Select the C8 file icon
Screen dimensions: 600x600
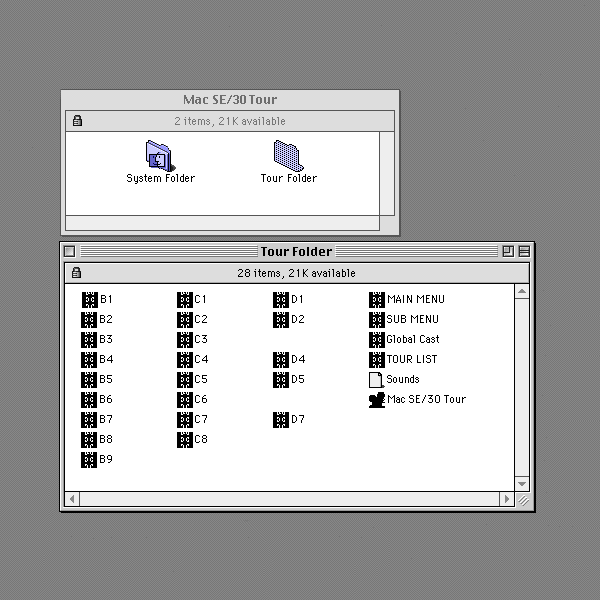pyautogui.click(x=185, y=439)
